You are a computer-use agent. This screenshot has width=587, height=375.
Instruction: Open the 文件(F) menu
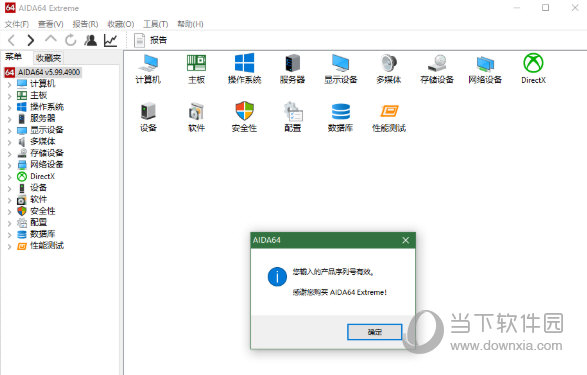point(17,24)
